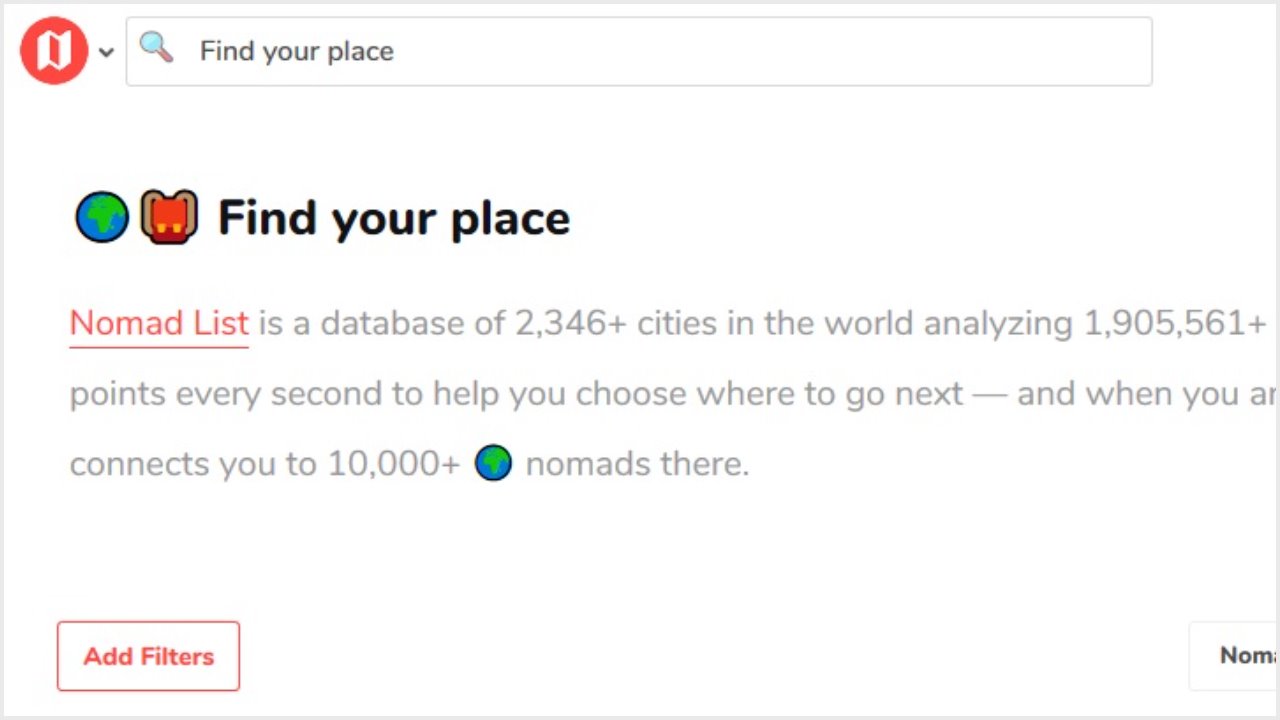Open the Nomad List red hyperlink
1280x720 pixels.
pyautogui.click(x=159, y=324)
